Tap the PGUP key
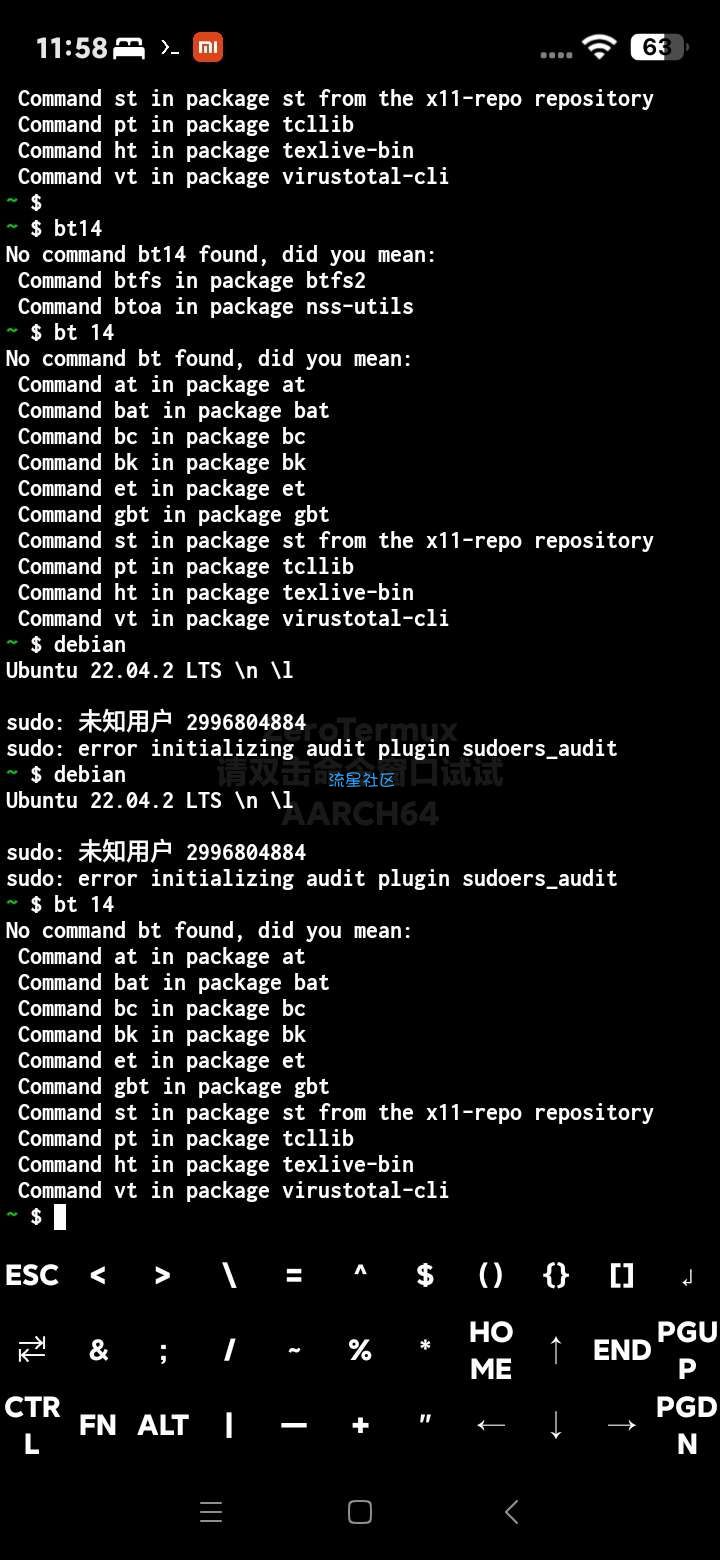720x1560 pixels. pyautogui.click(x=687, y=1350)
